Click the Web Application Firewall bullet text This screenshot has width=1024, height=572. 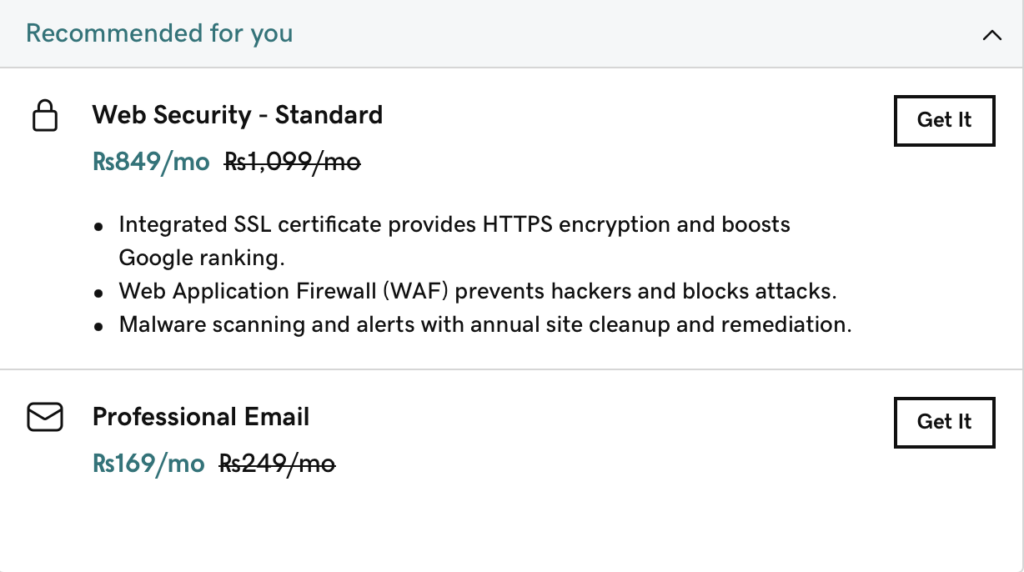(x=477, y=291)
